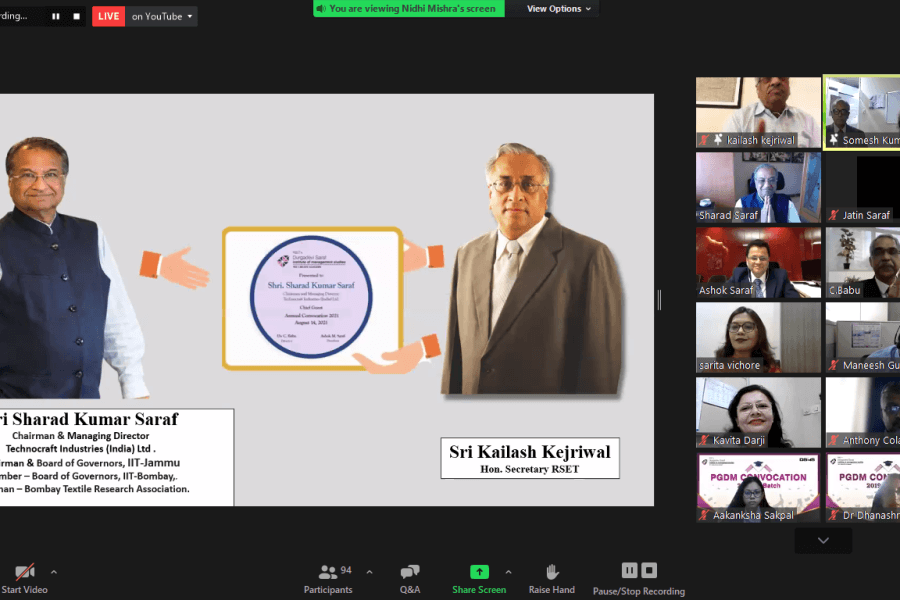900x600 pixels.
Task: Open the View Options menu
Action: point(559,9)
